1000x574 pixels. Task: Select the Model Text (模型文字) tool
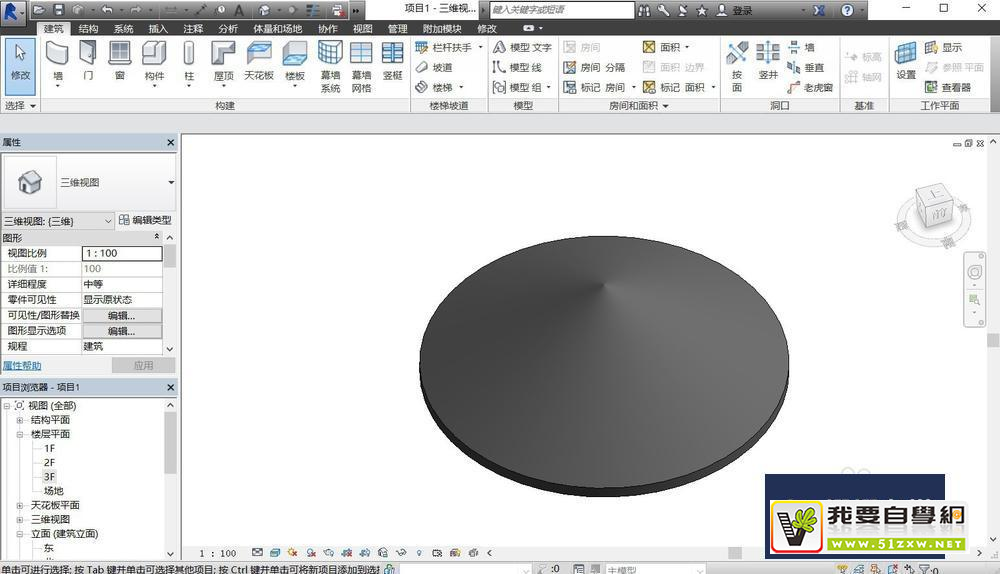pos(522,47)
